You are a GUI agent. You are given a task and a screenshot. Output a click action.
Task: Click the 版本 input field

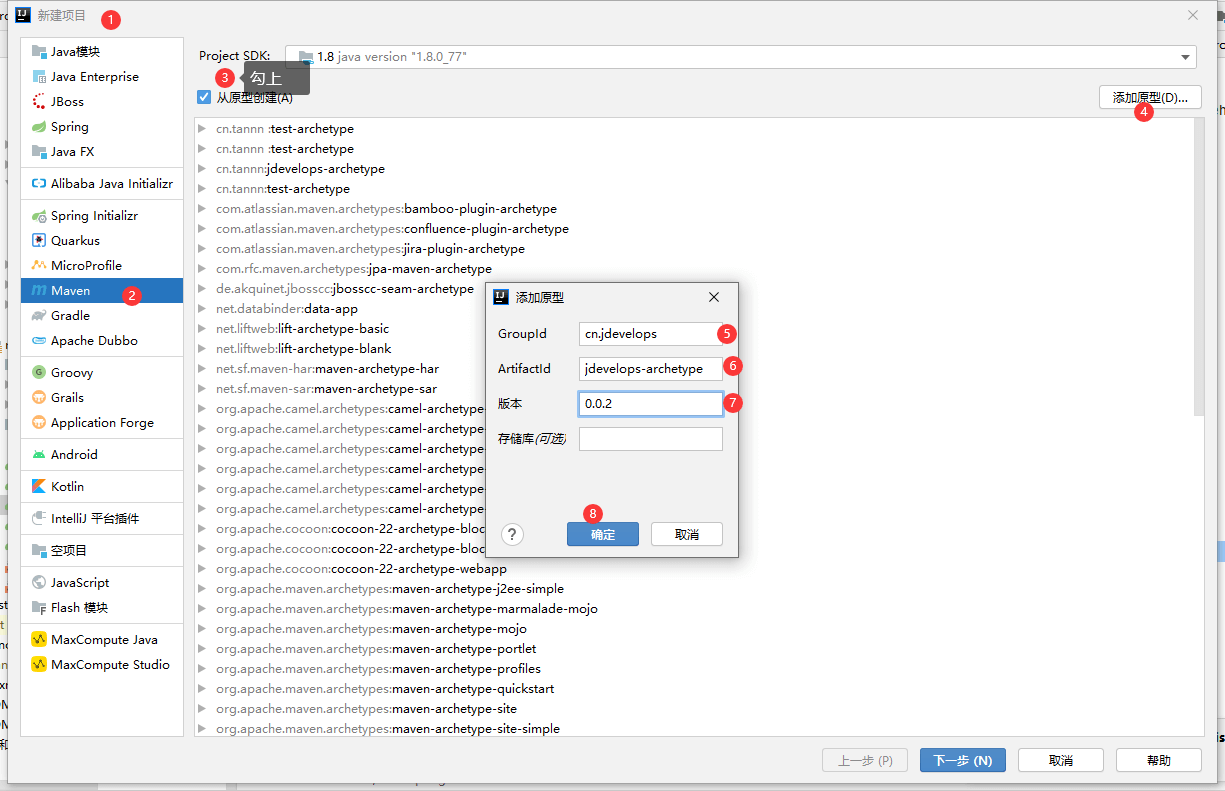(650, 404)
